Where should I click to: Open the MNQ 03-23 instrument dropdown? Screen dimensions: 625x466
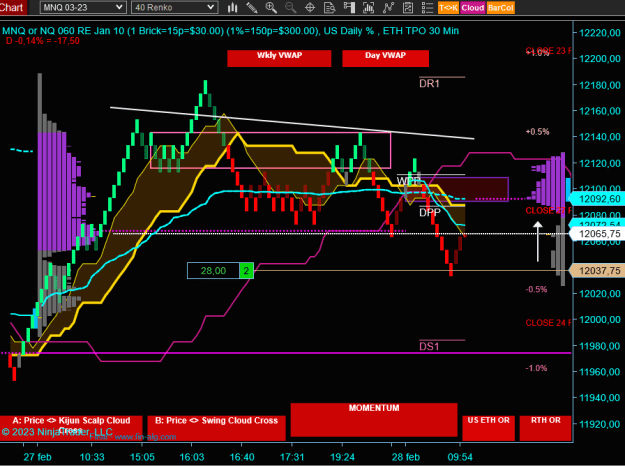coord(83,7)
